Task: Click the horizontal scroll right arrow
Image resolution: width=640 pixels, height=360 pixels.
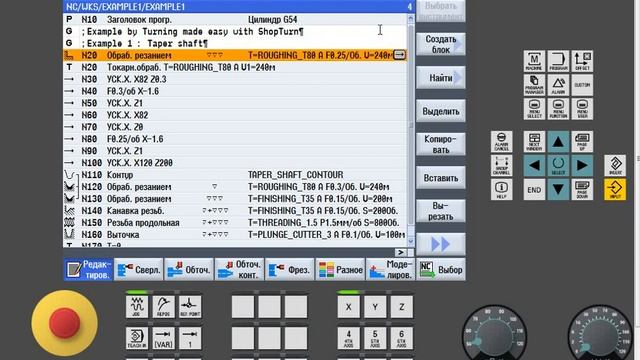Action: click(x=401, y=252)
